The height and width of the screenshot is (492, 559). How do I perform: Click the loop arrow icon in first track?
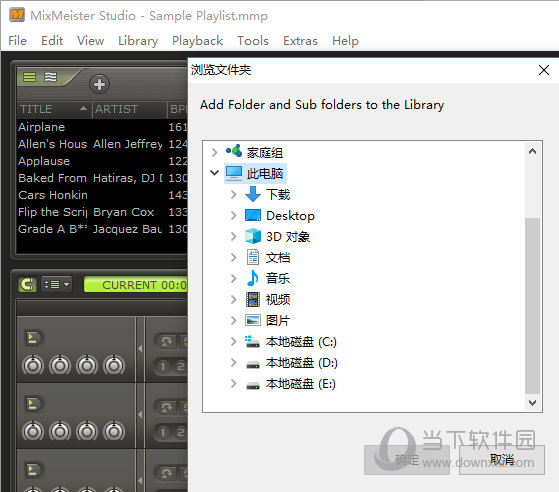pyautogui.click(x=166, y=342)
